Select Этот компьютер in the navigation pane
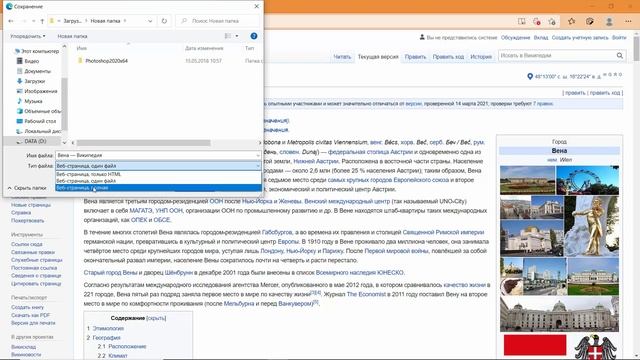Screen dimensions: 640x360 pos(40,51)
